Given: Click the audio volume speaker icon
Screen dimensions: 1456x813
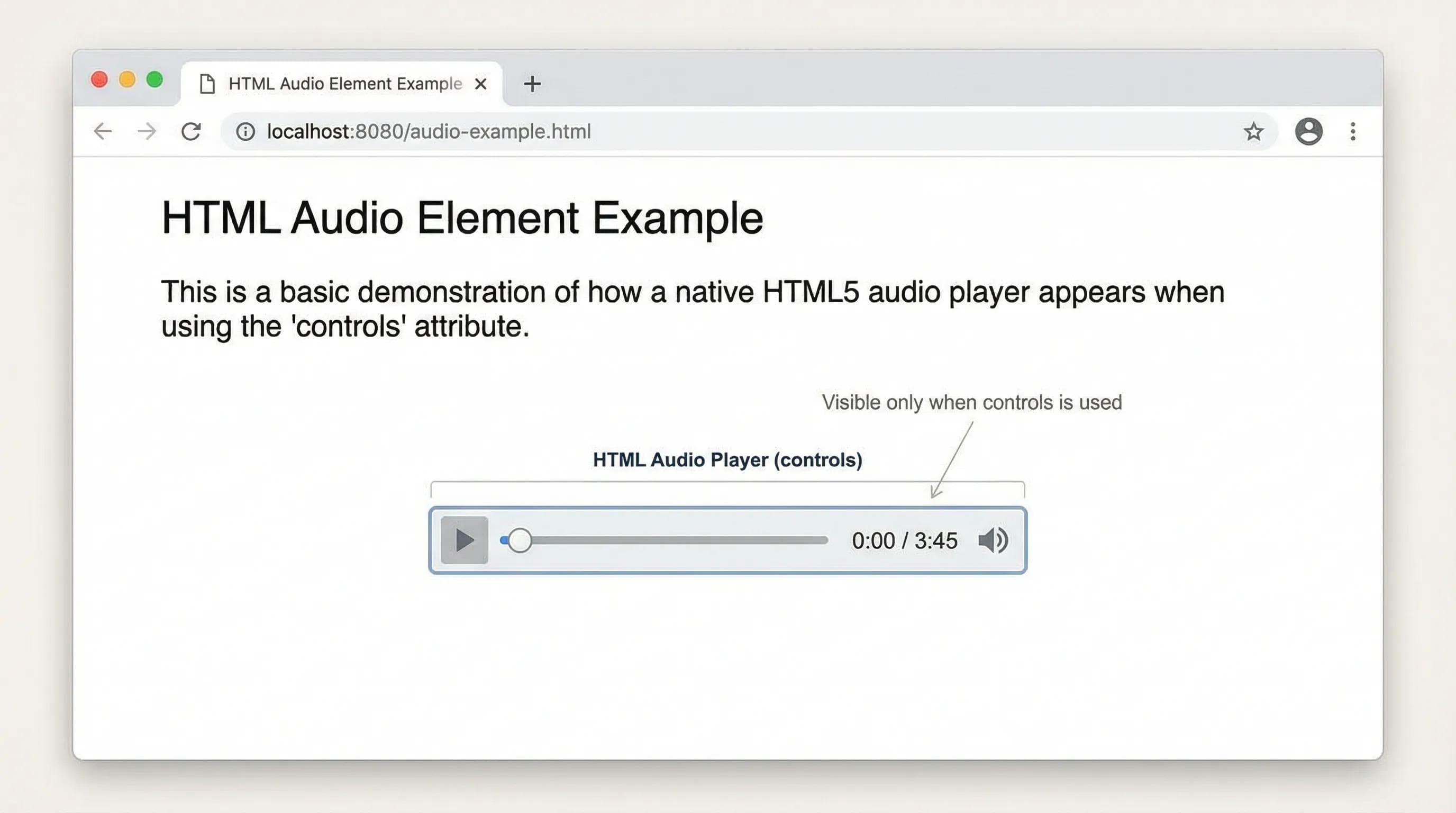Looking at the screenshot, I should [993, 540].
